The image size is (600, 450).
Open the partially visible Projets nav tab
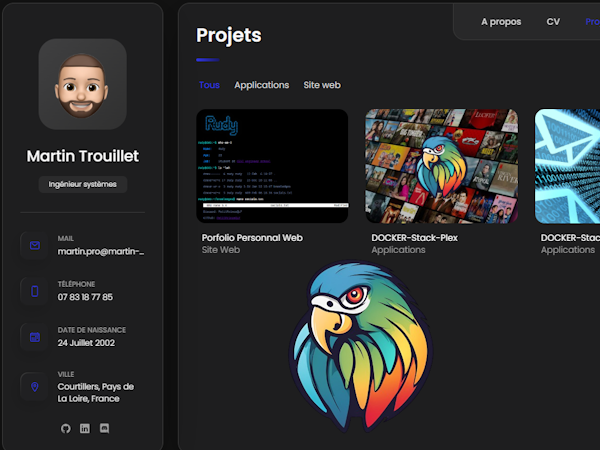592,22
